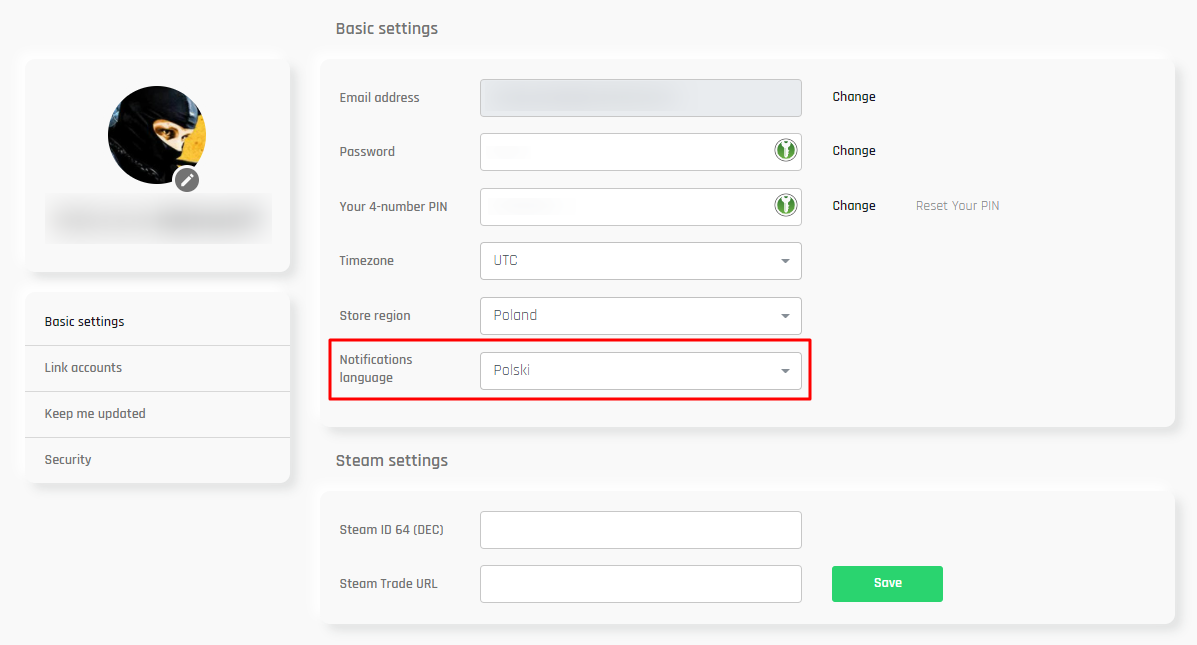This screenshot has width=1197, height=645.
Task: Focus the Email address field
Action: point(640,98)
